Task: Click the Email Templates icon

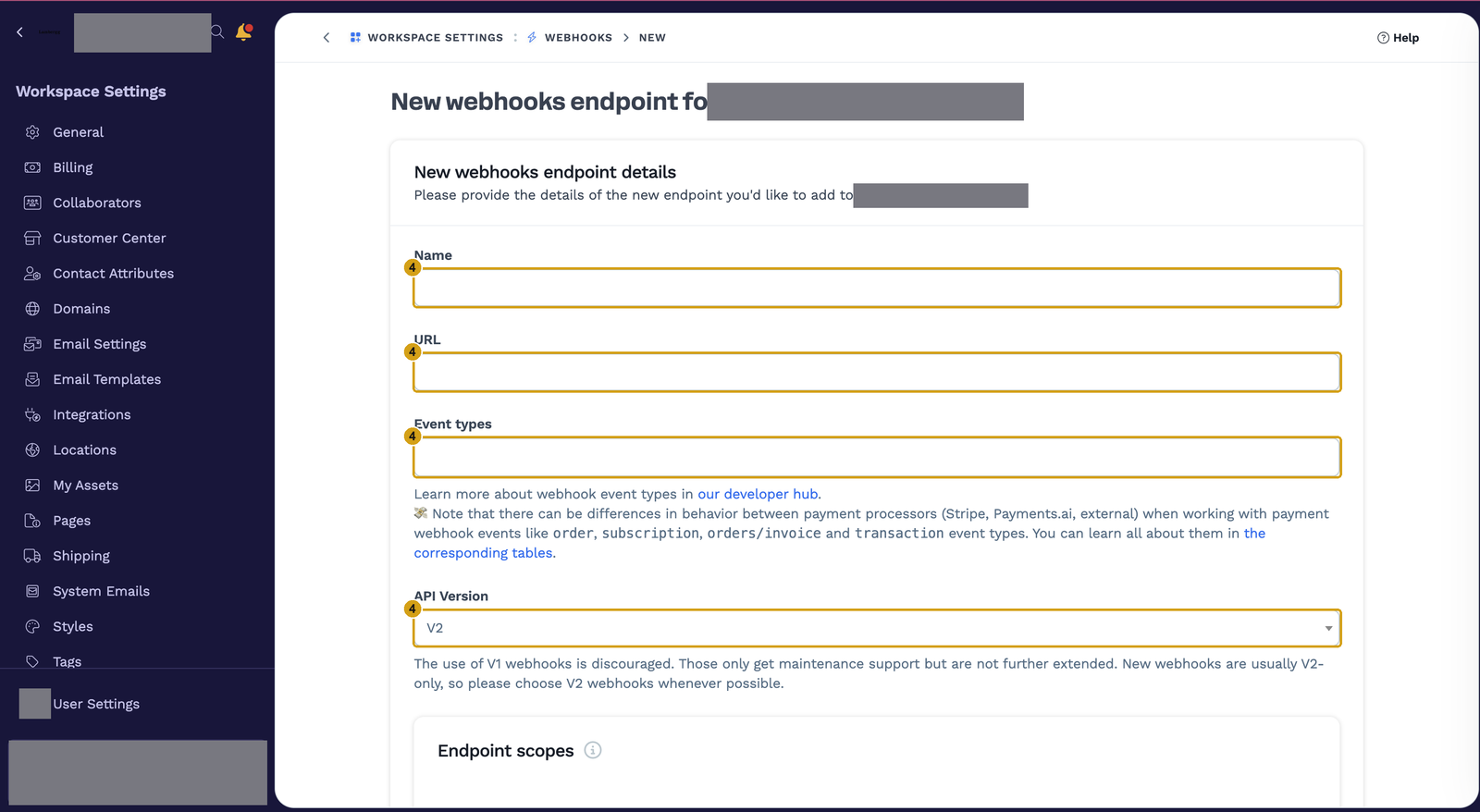Action: (32, 379)
